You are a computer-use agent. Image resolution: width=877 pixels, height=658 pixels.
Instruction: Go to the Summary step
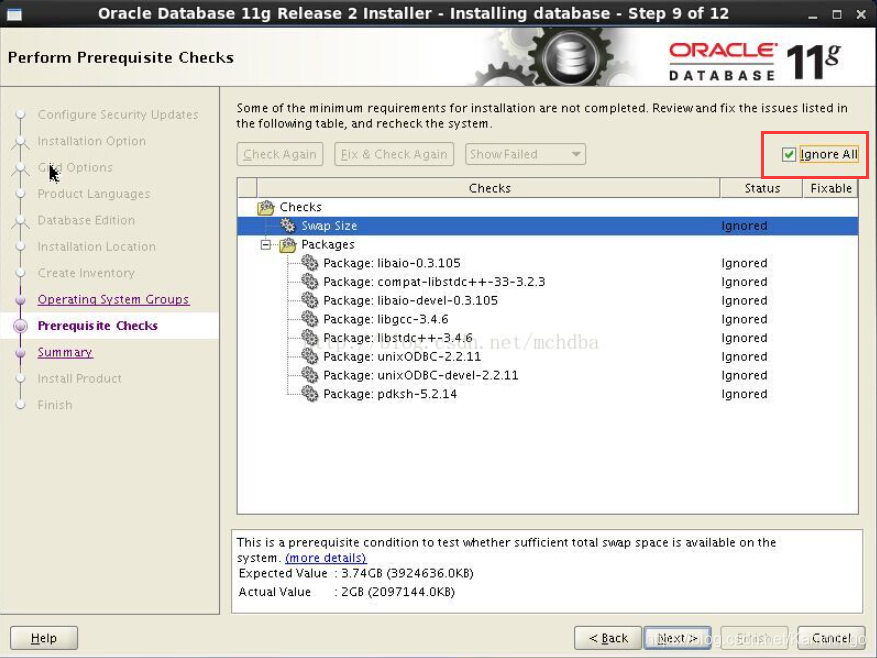click(65, 352)
